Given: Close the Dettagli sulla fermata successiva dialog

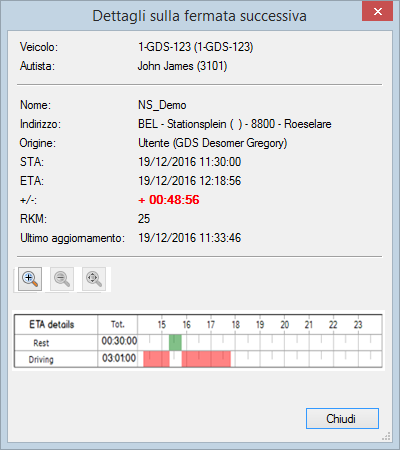Looking at the screenshot, I should (377, 12).
